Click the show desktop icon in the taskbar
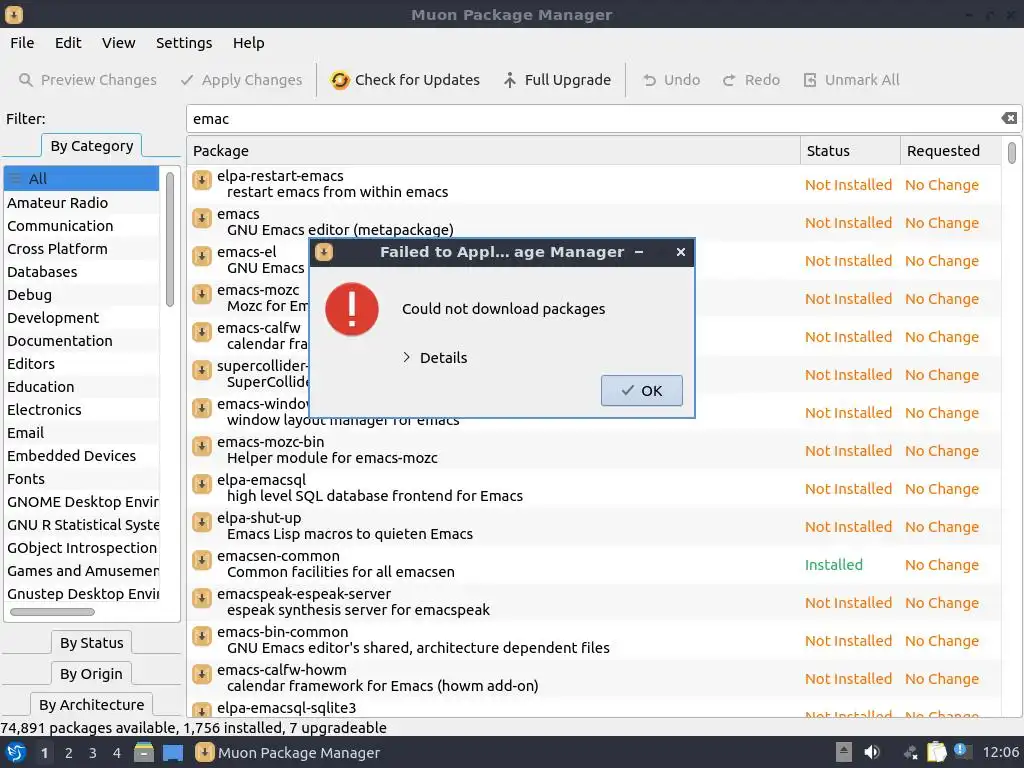 coord(173,752)
